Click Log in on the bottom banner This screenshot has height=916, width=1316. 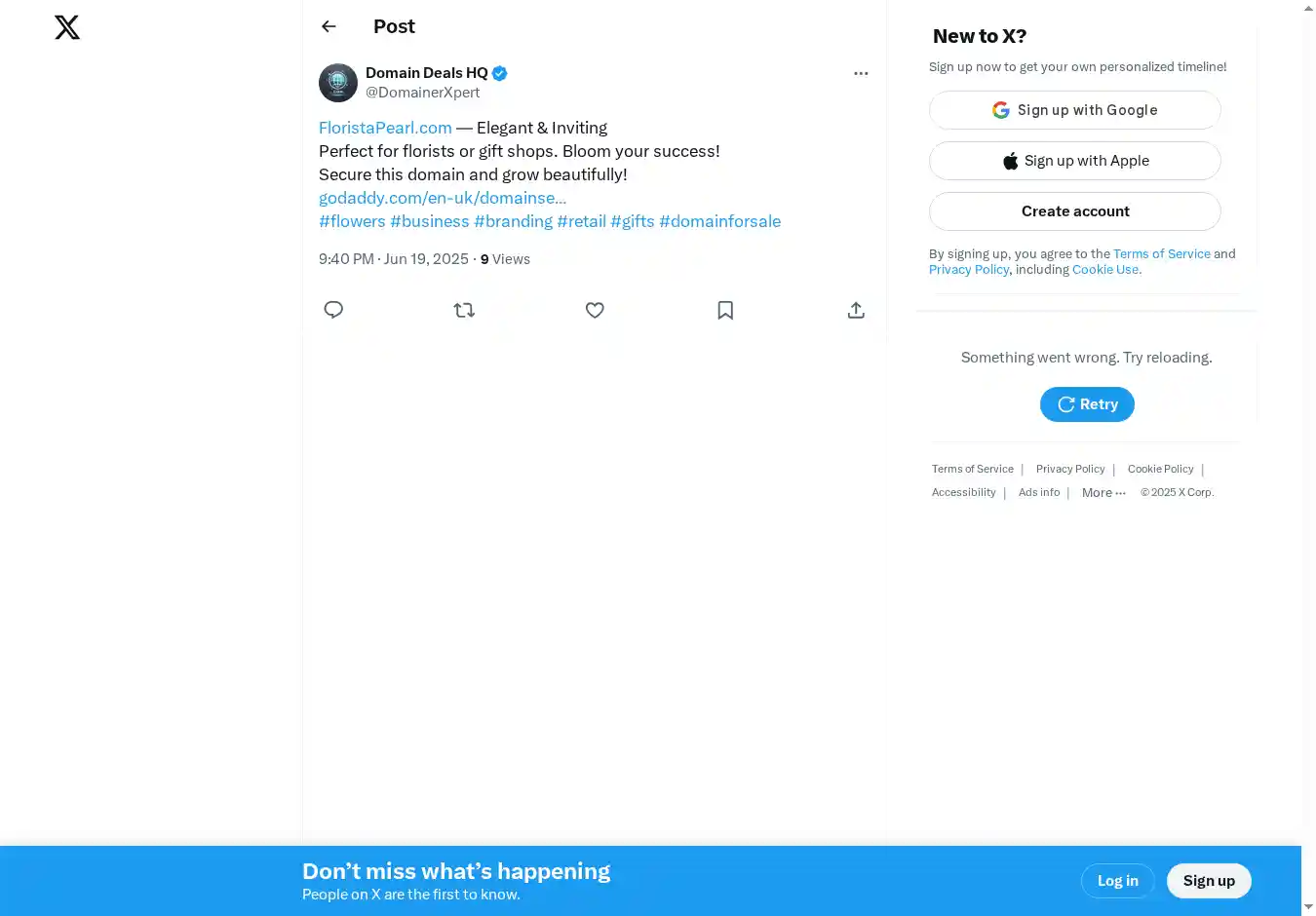coord(1117,881)
